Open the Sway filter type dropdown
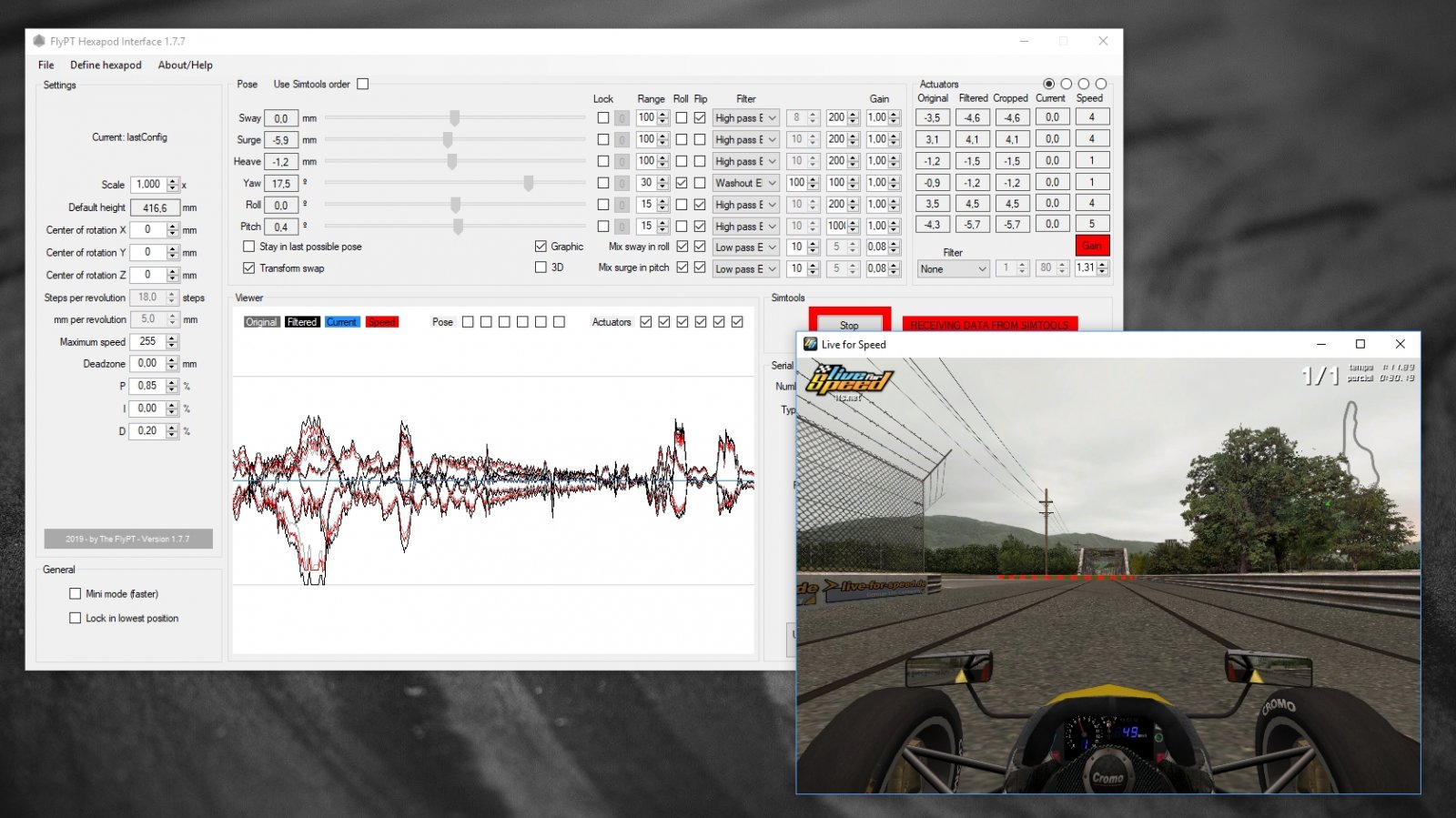Viewport: 1456px width, 818px height. (745, 118)
